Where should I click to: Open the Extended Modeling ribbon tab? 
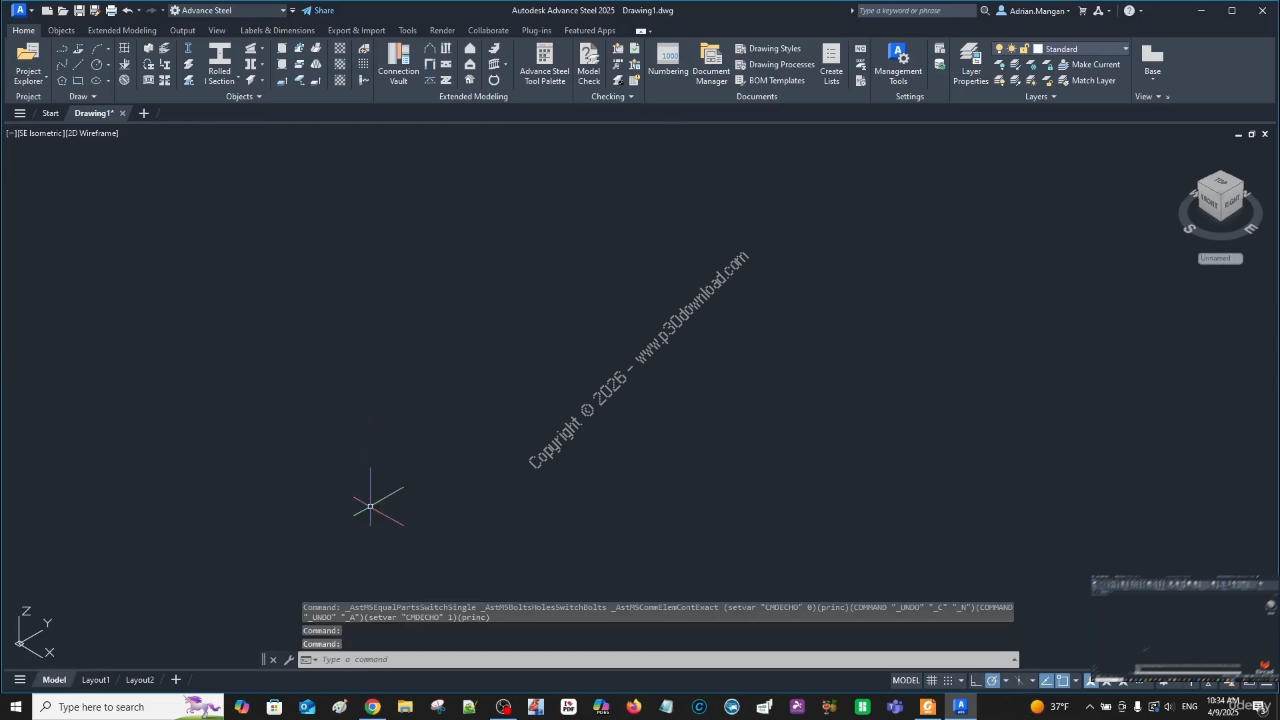[x=122, y=31]
